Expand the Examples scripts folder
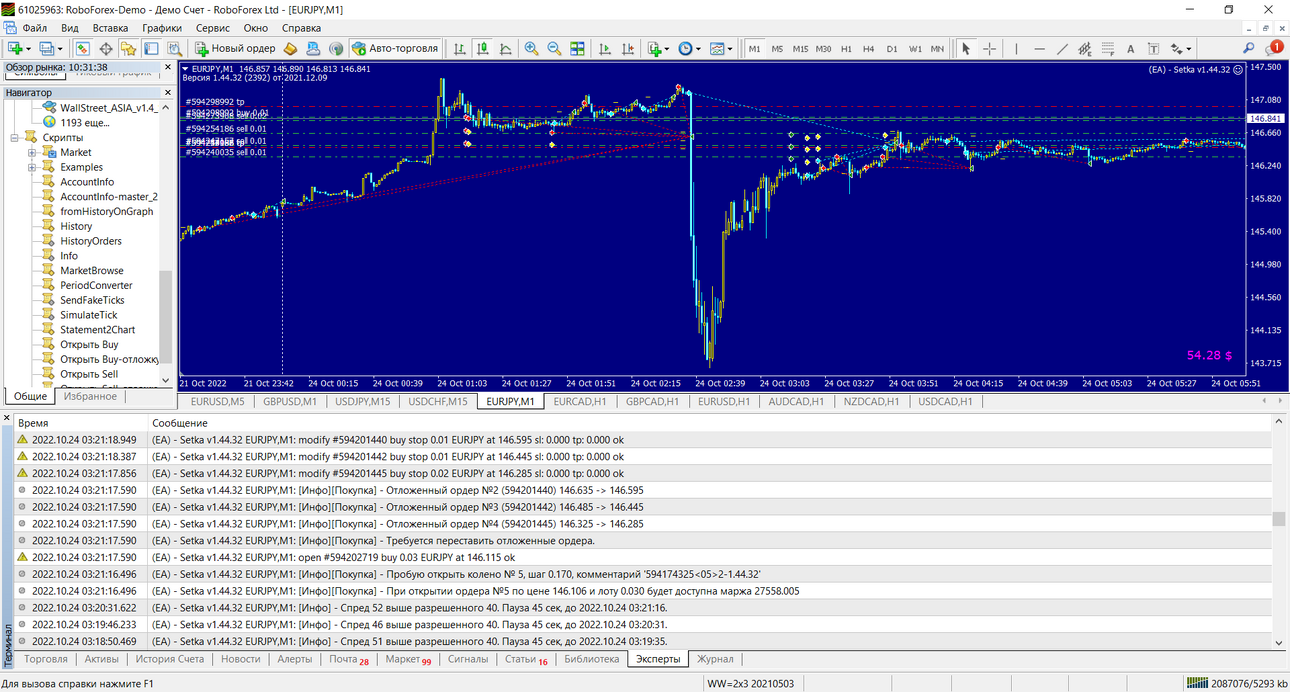The width and height of the screenshot is (1290, 692). coord(32,167)
